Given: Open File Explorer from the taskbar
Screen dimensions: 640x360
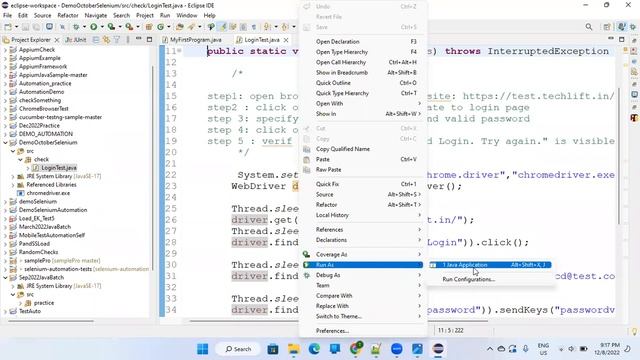Looking at the screenshot, I should [x=293, y=349].
